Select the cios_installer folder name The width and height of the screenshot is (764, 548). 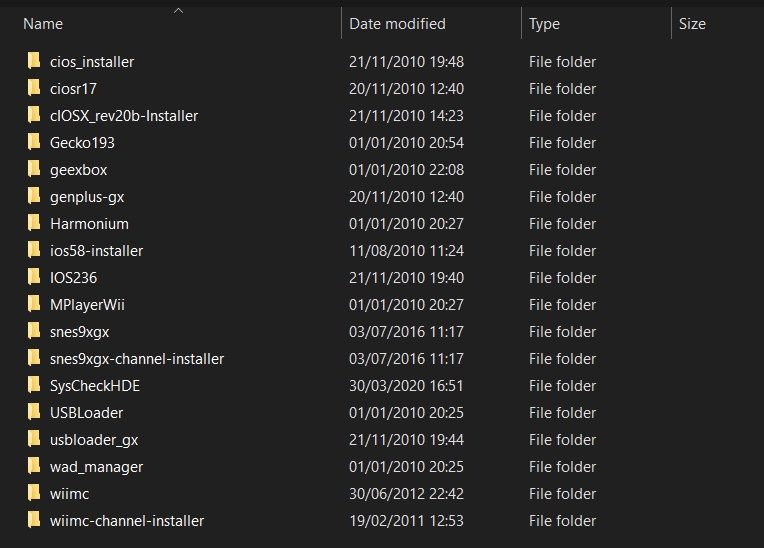pyautogui.click(x=92, y=62)
